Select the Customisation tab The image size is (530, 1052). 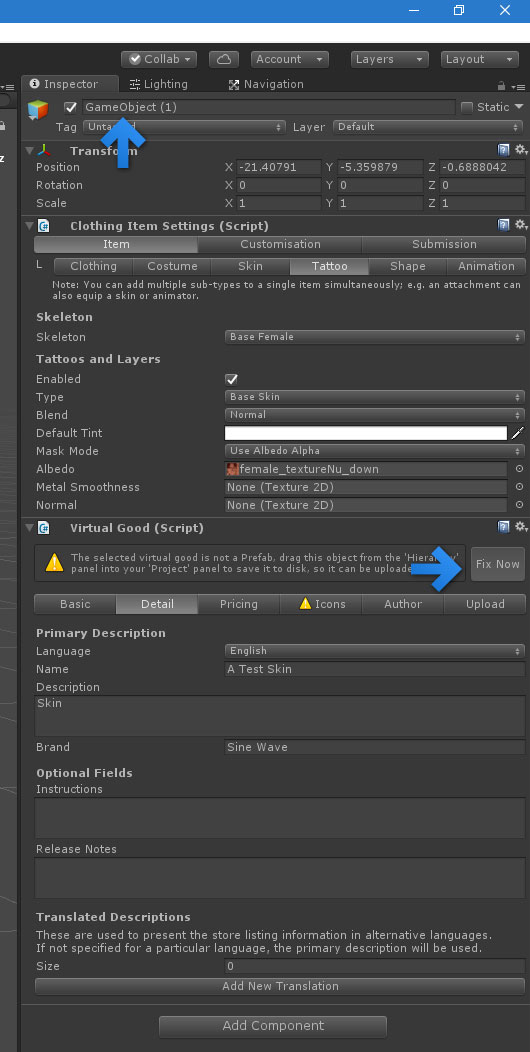[280, 244]
